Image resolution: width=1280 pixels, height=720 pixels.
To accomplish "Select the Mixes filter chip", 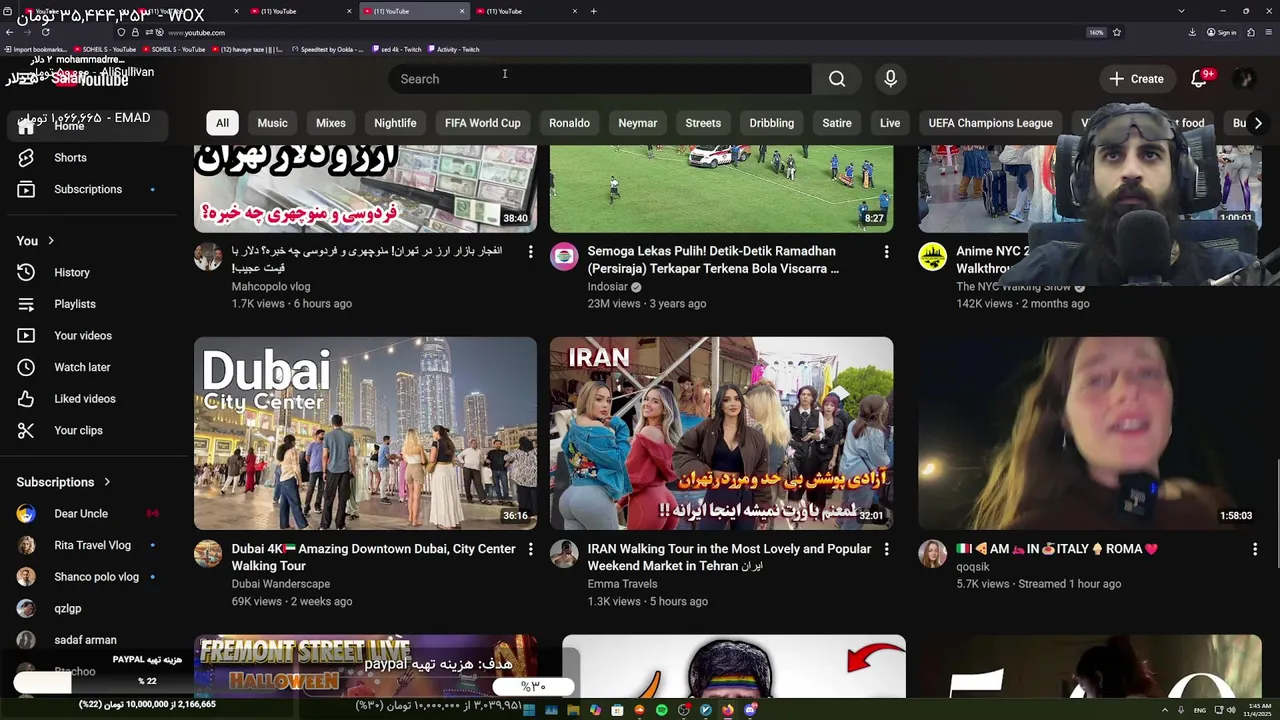I will pos(331,123).
